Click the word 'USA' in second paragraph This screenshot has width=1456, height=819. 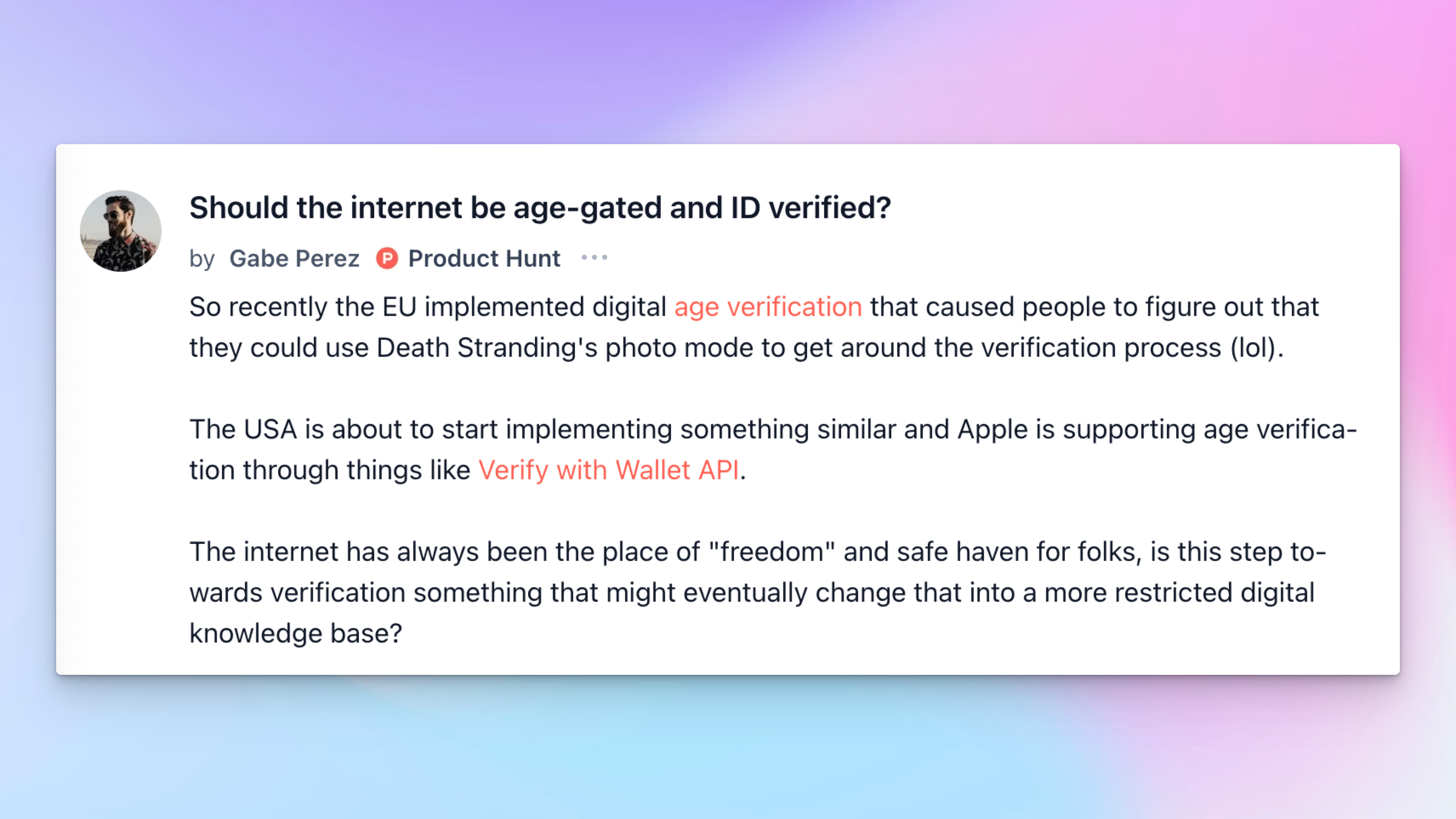pos(271,429)
